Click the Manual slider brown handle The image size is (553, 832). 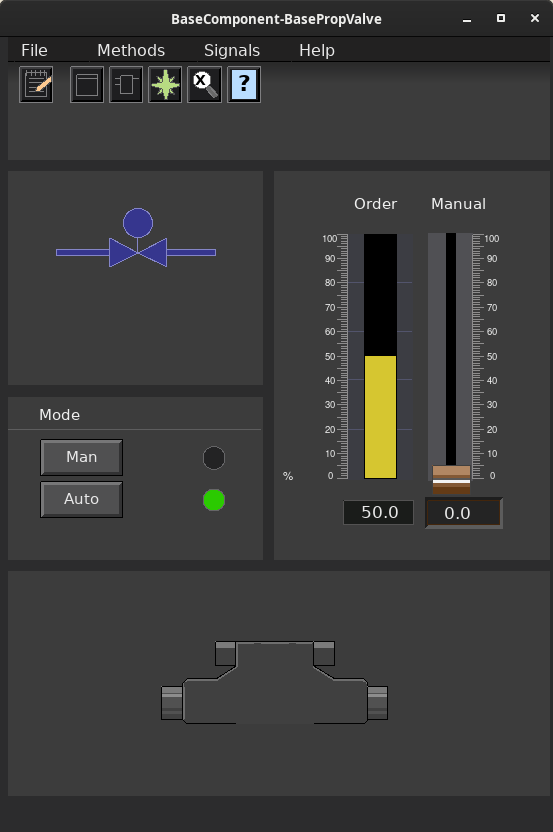[451, 480]
